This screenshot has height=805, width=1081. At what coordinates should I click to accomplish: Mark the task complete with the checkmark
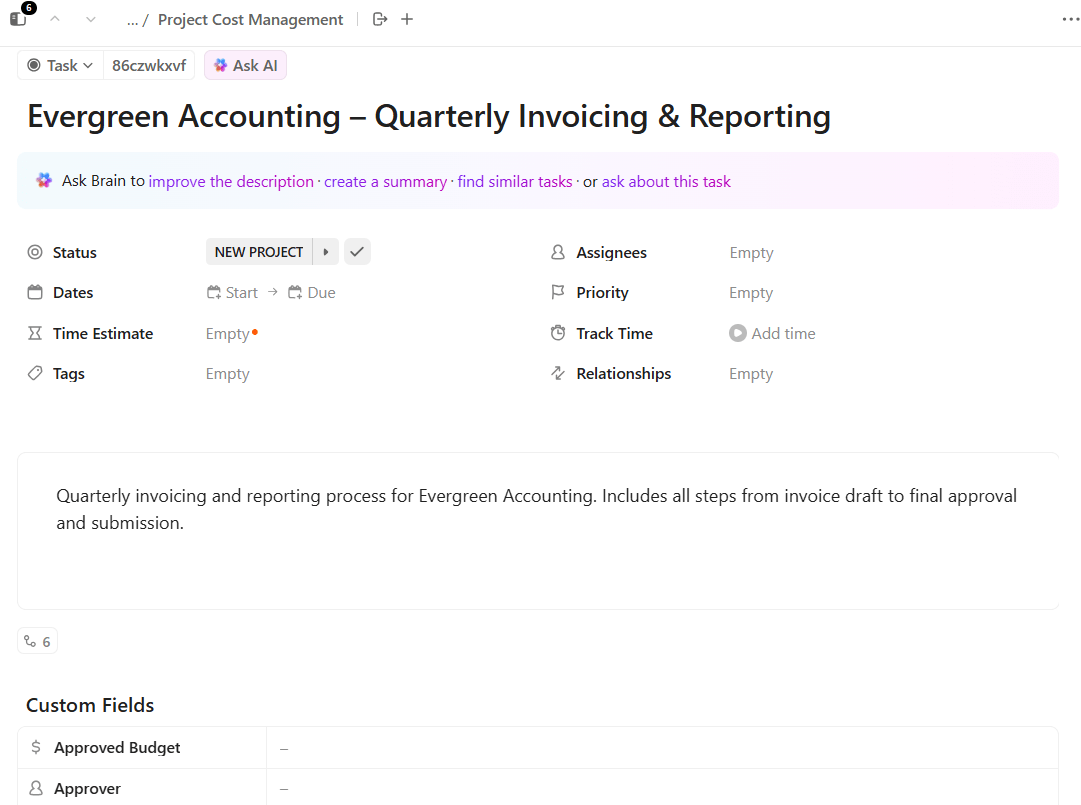[357, 252]
